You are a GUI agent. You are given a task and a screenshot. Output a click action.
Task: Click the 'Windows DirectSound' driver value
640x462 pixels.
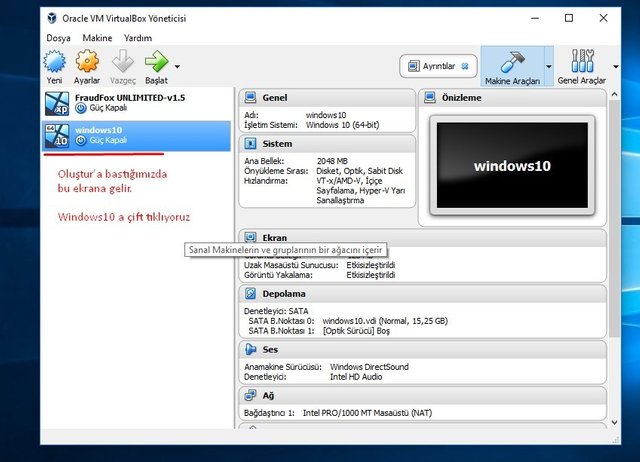coord(369,367)
